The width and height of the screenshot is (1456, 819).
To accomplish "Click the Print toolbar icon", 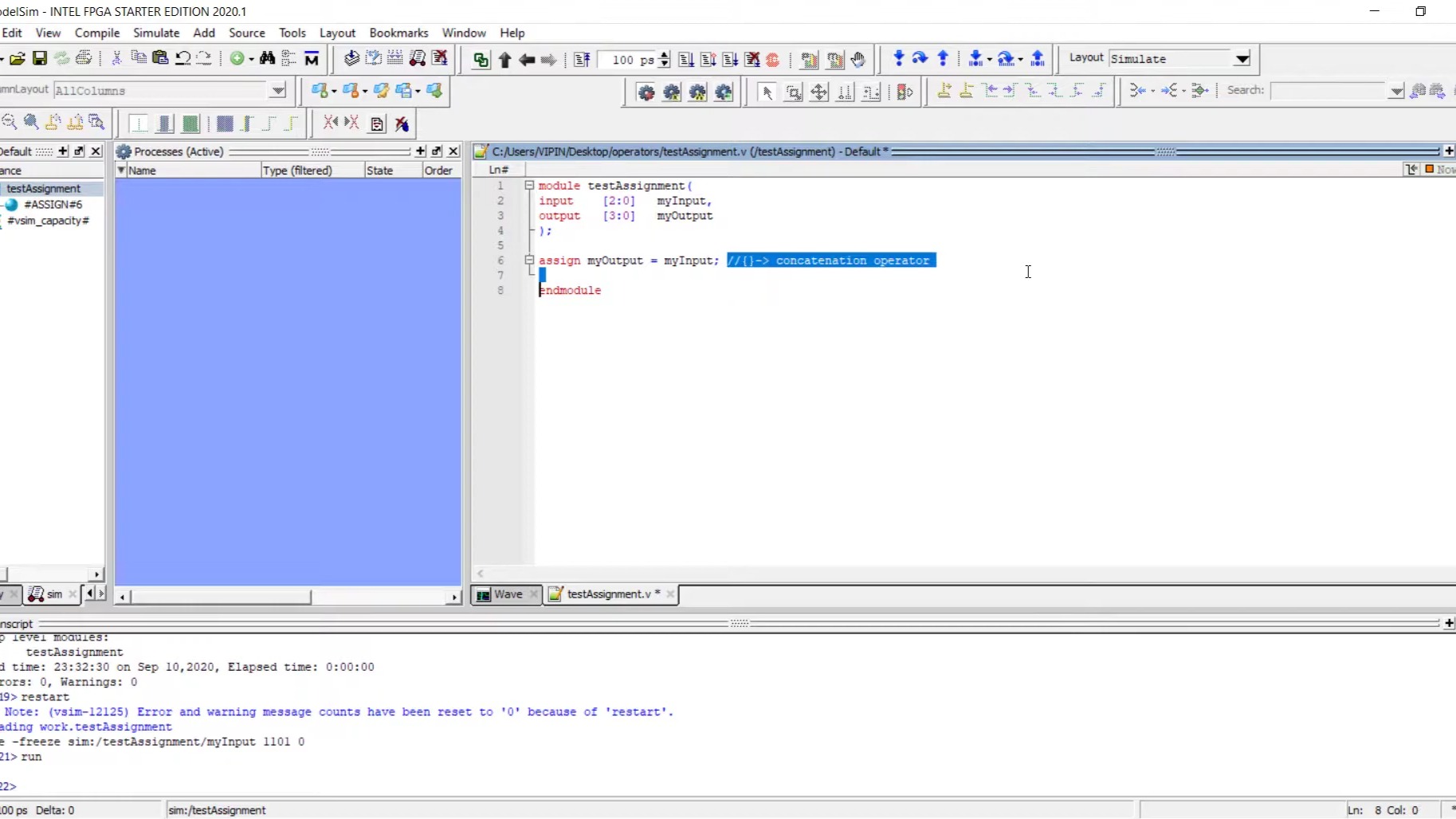I will (84, 59).
